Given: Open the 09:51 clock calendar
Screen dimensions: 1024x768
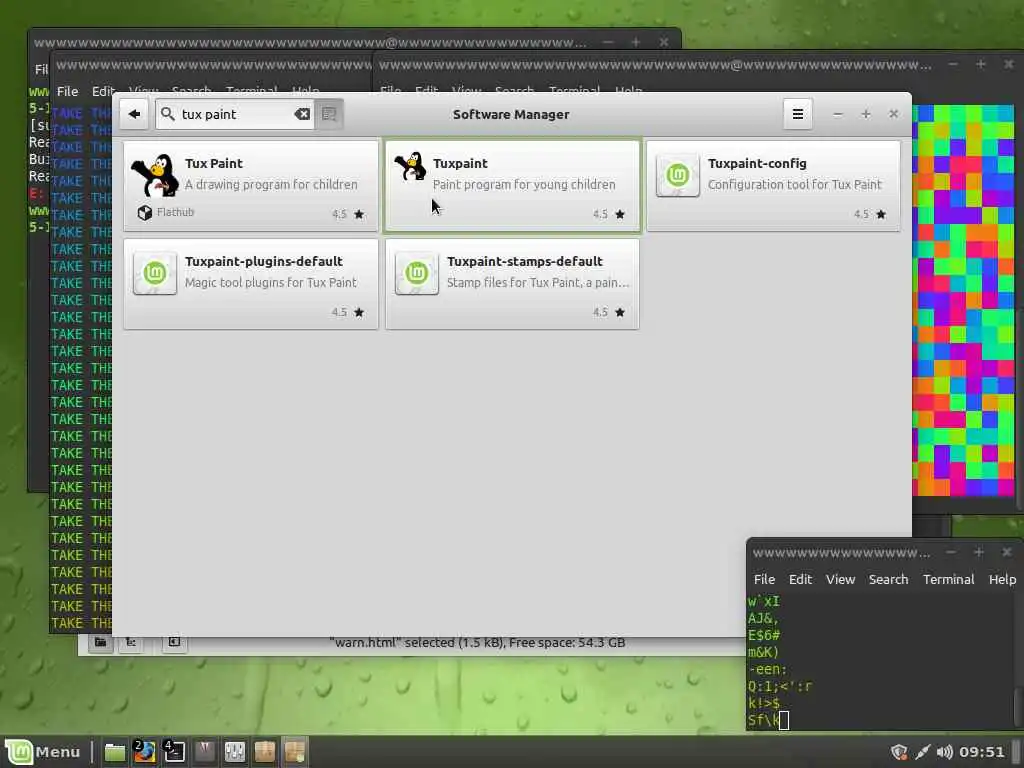Looking at the screenshot, I should tap(982, 752).
